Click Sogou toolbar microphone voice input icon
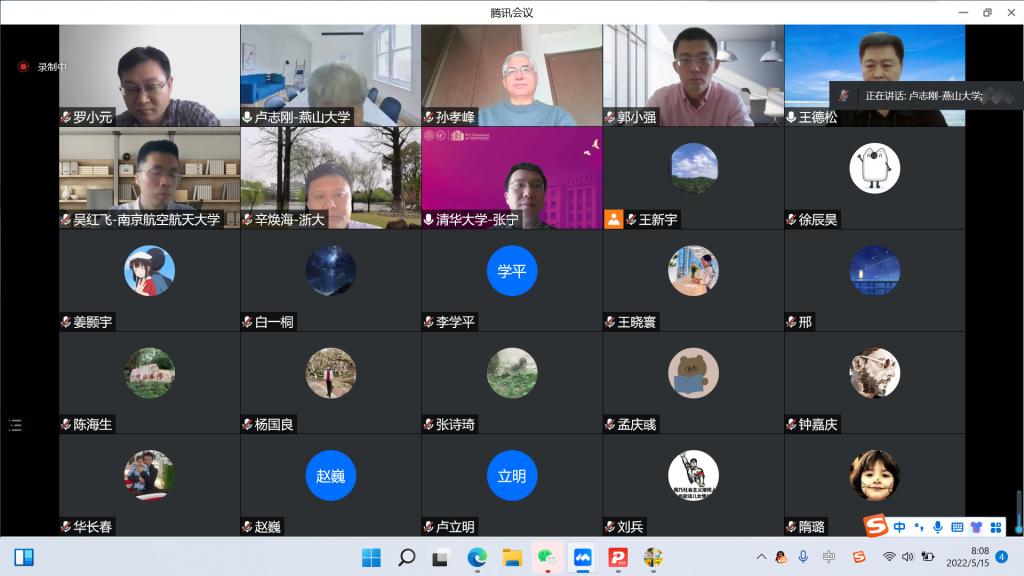The width and height of the screenshot is (1024, 576). (x=937, y=526)
